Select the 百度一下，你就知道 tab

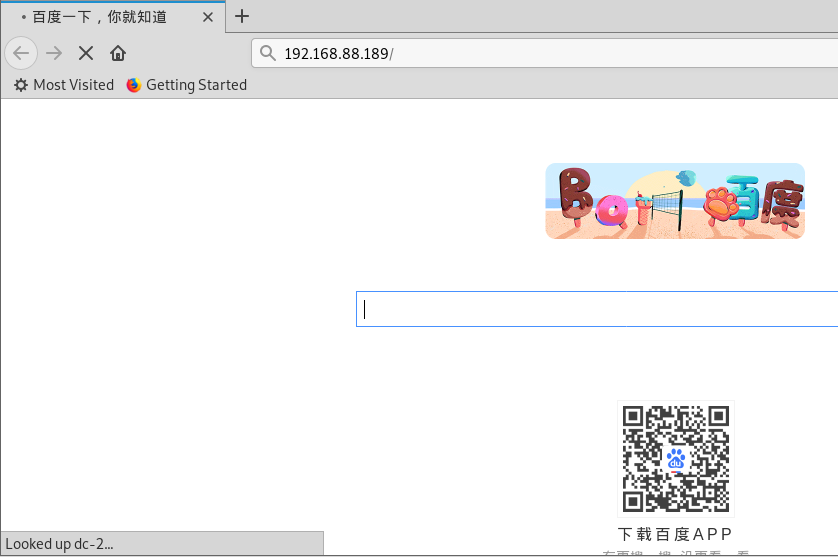(x=113, y=17)
